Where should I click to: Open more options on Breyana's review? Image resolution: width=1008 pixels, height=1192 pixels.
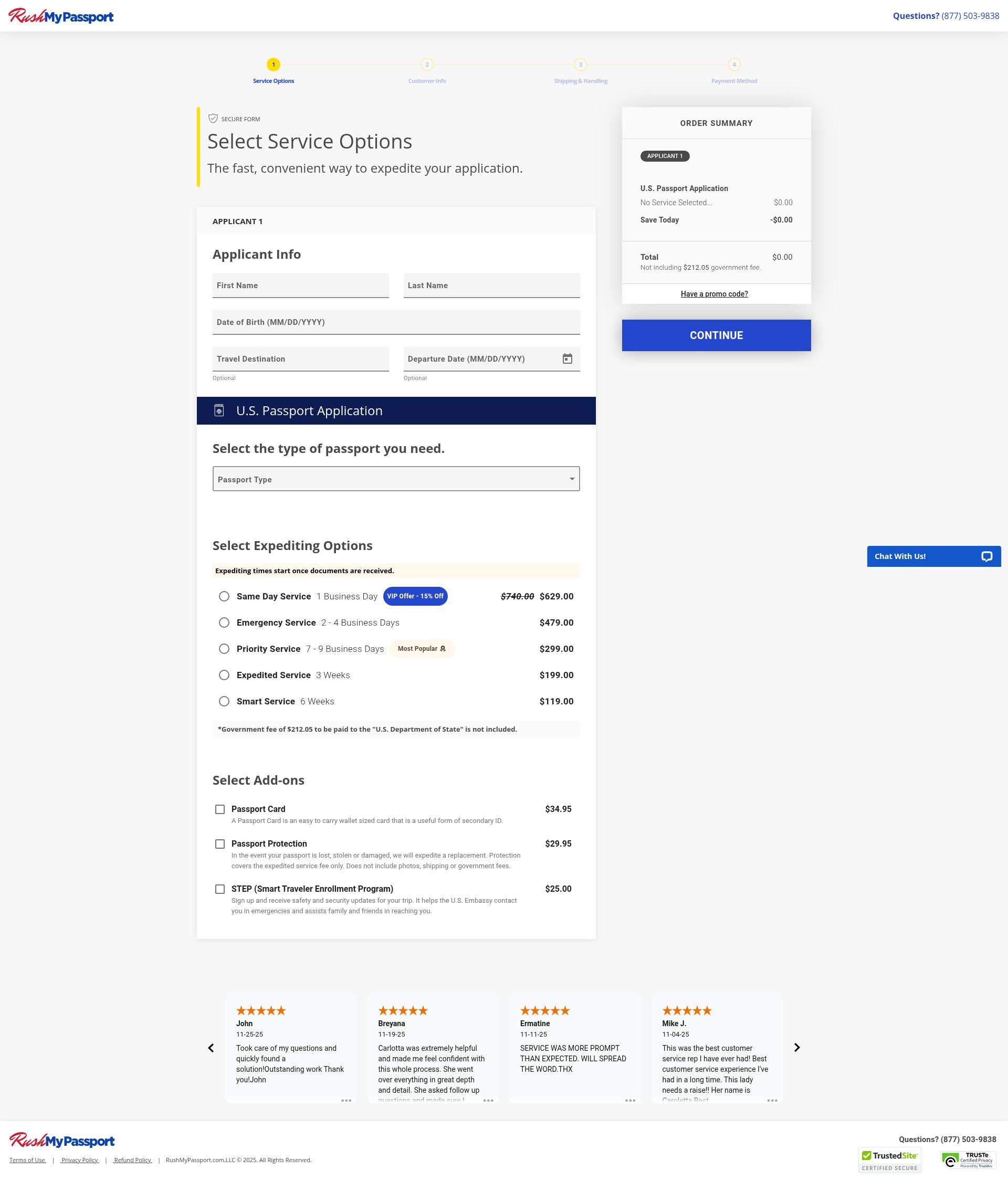tap(488, 1101)
